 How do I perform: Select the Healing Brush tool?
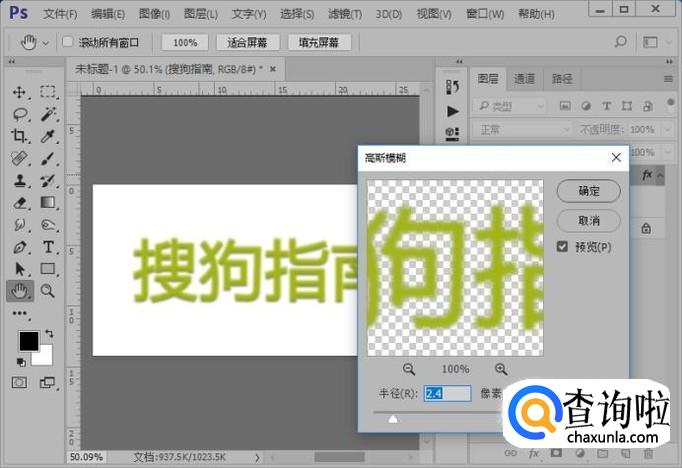(x=19, y=158)
